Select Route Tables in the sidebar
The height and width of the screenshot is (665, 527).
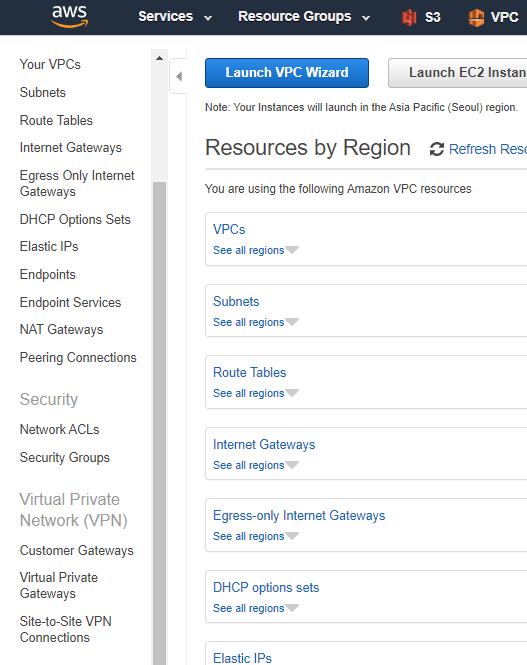pyautogui.click(x=56, y=120)
